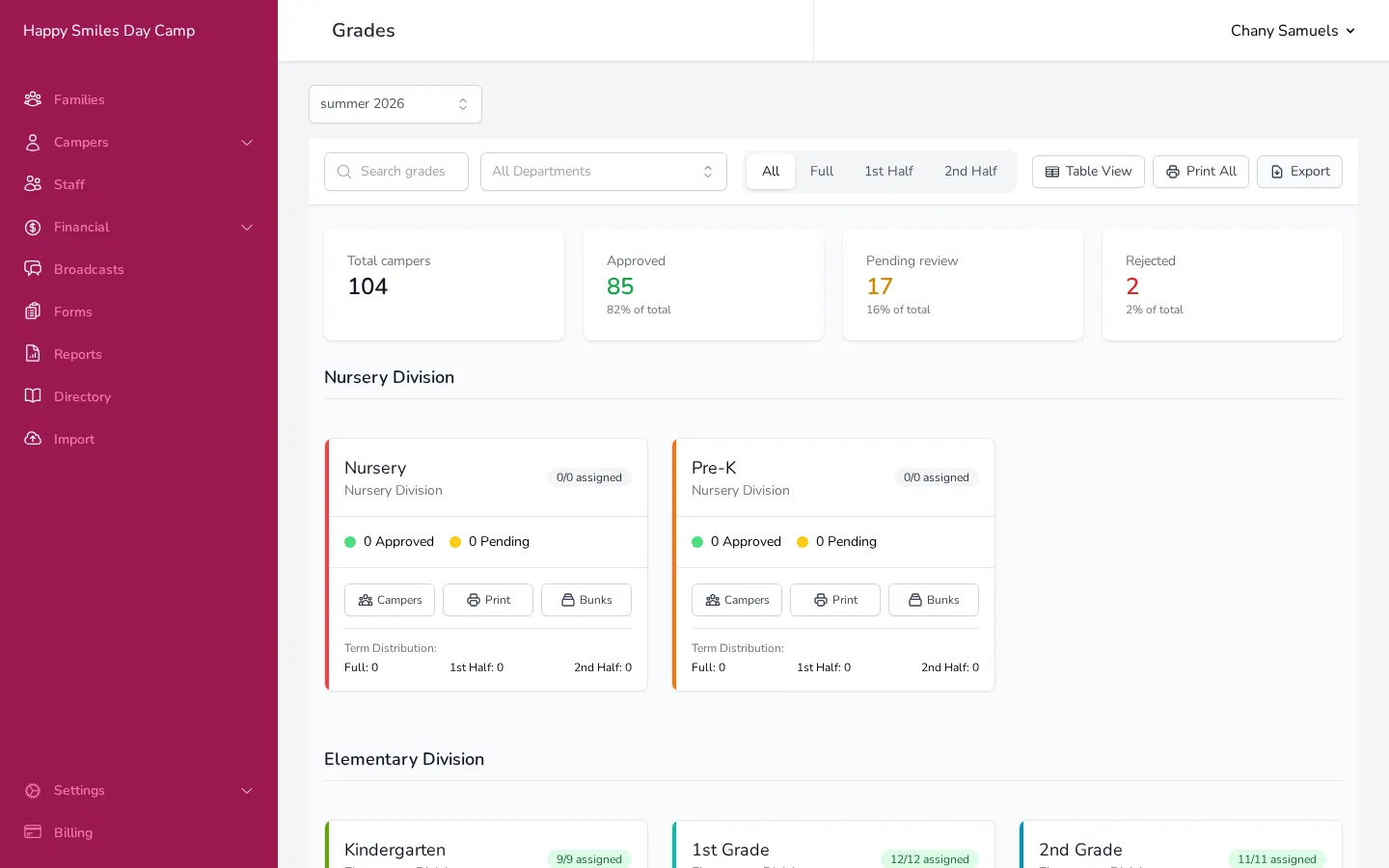
Task: Switch to the 2nd Half tab
Action: coord(970,172)
